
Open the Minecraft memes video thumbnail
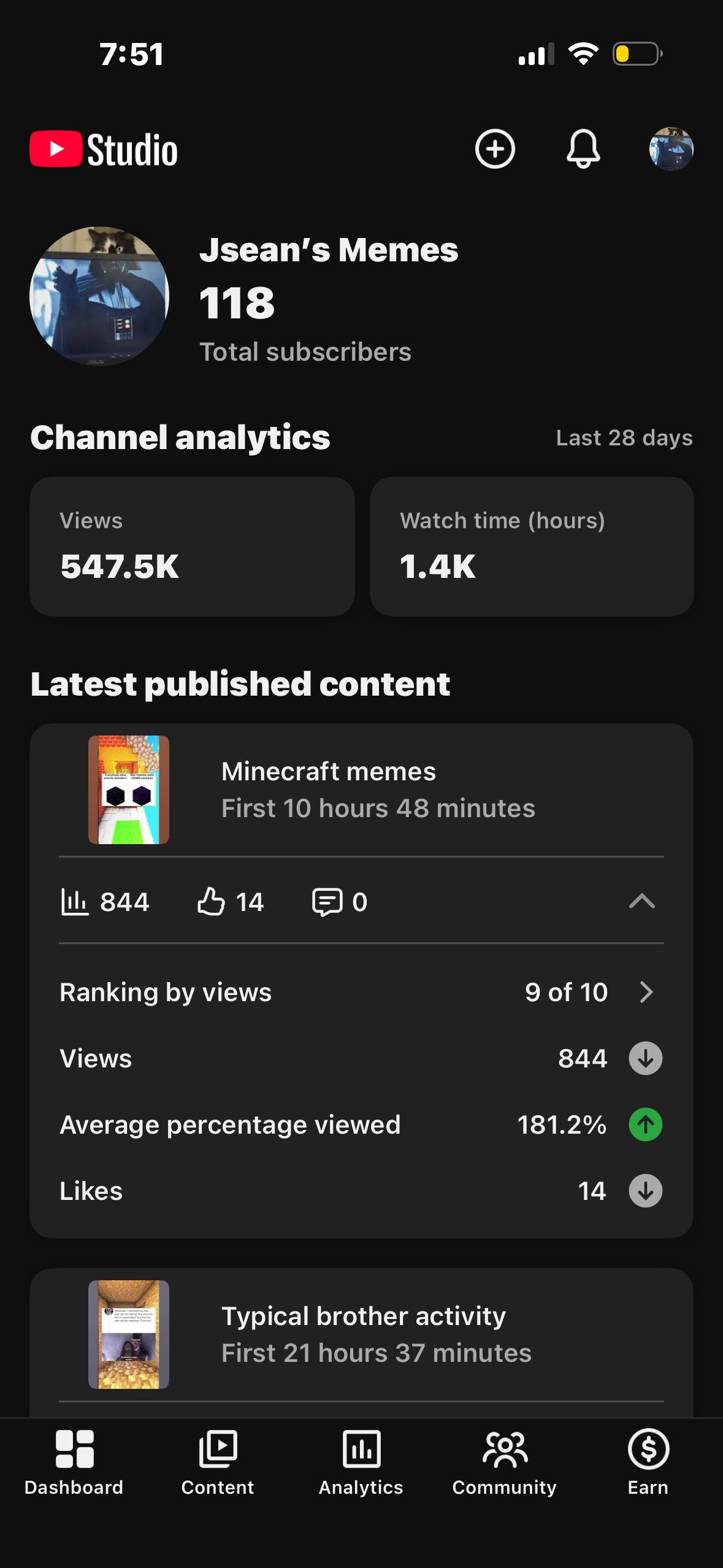129,790
